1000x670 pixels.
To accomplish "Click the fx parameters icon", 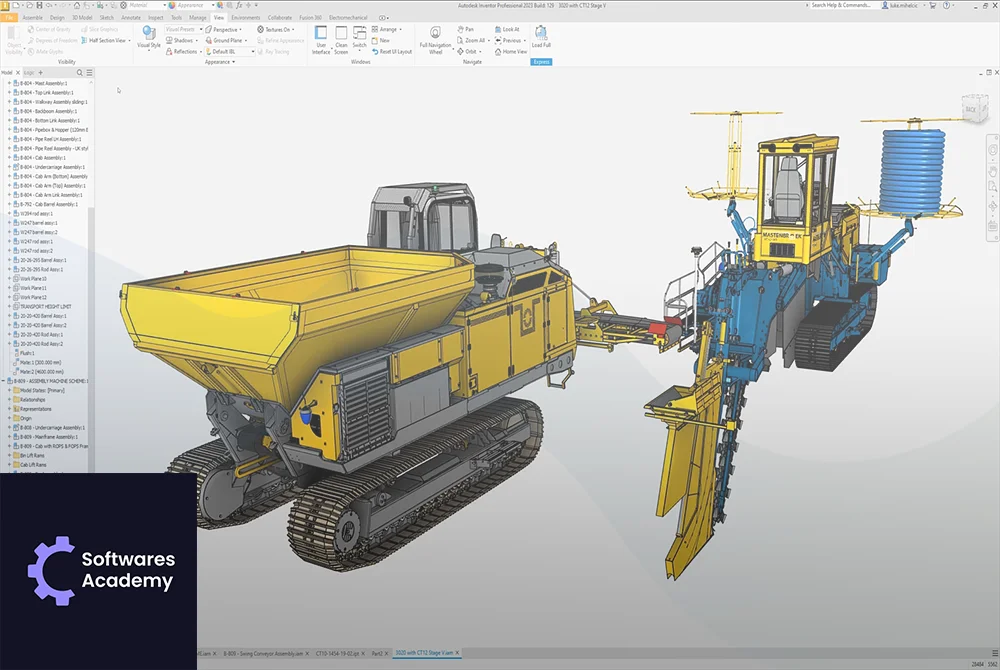I will tap(239, 5).
